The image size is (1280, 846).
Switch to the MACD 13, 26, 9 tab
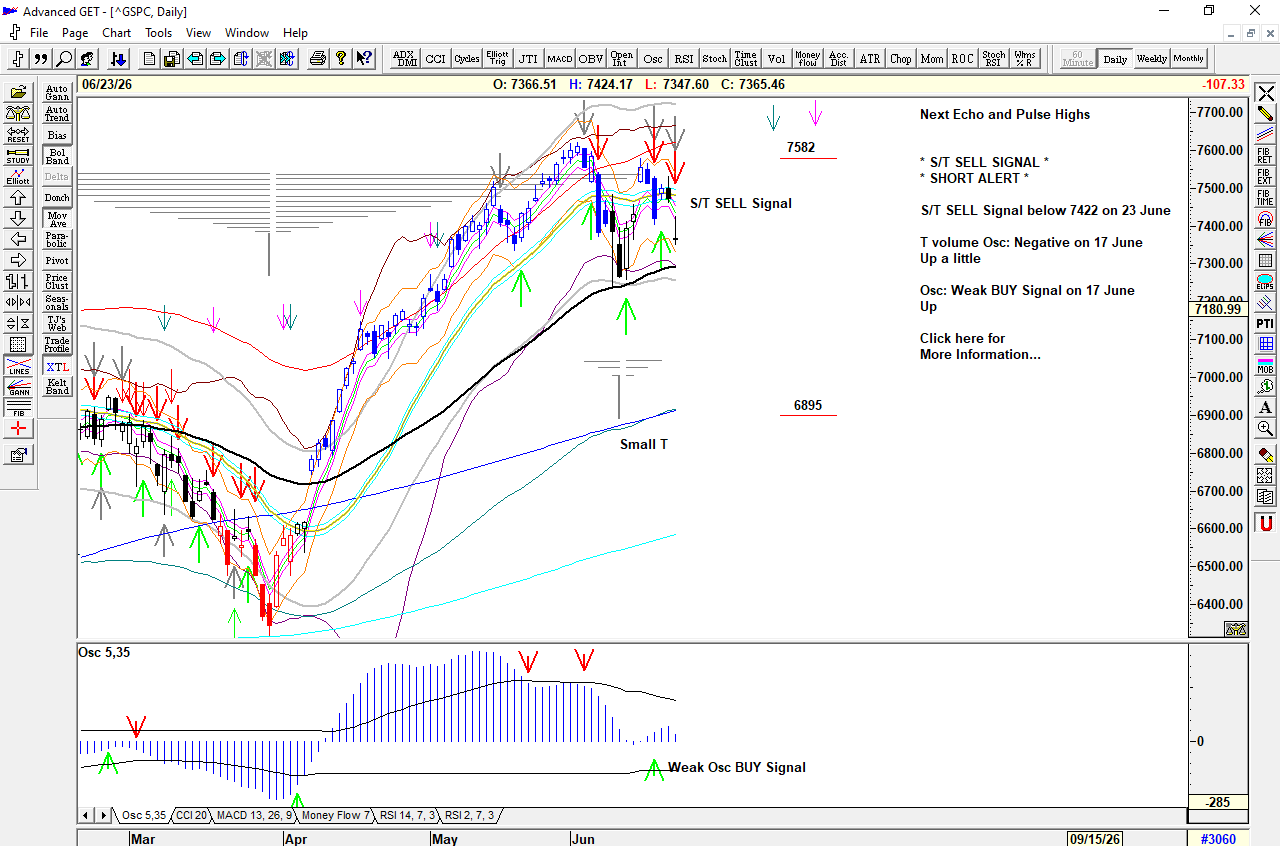pos(253,816)
